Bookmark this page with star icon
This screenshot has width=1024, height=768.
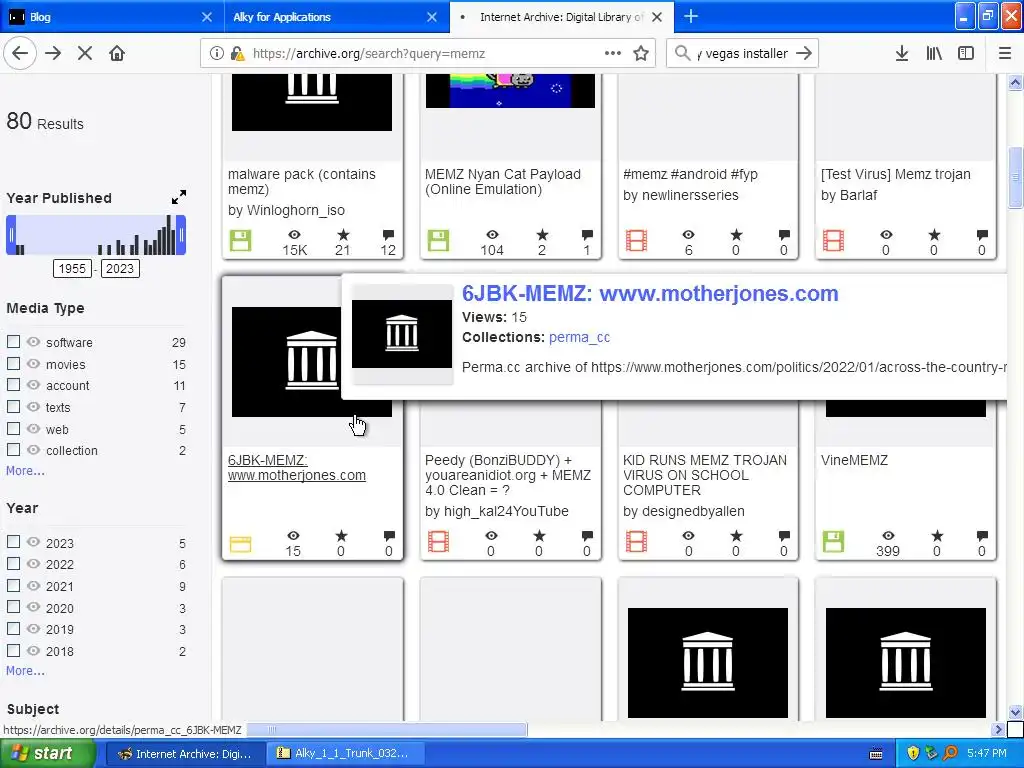tap(641, 54)
